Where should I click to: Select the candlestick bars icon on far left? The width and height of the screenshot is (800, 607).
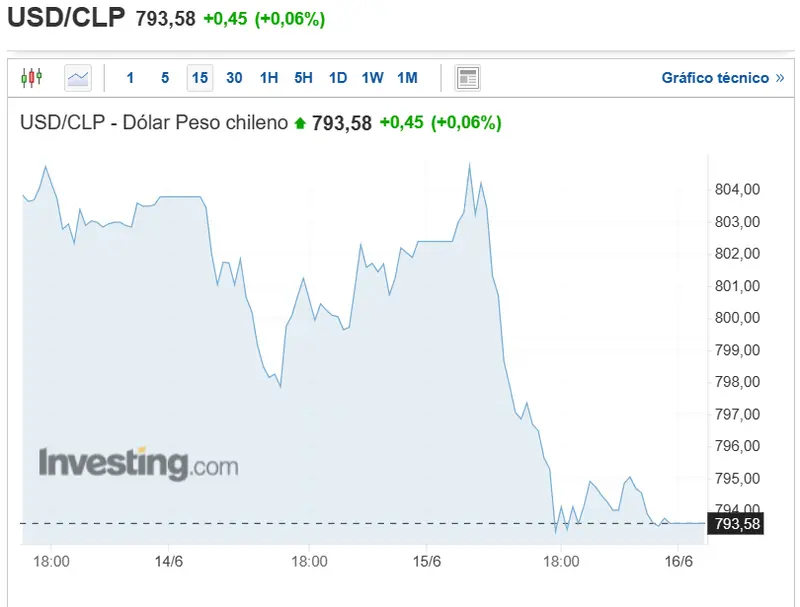(32, 77)
